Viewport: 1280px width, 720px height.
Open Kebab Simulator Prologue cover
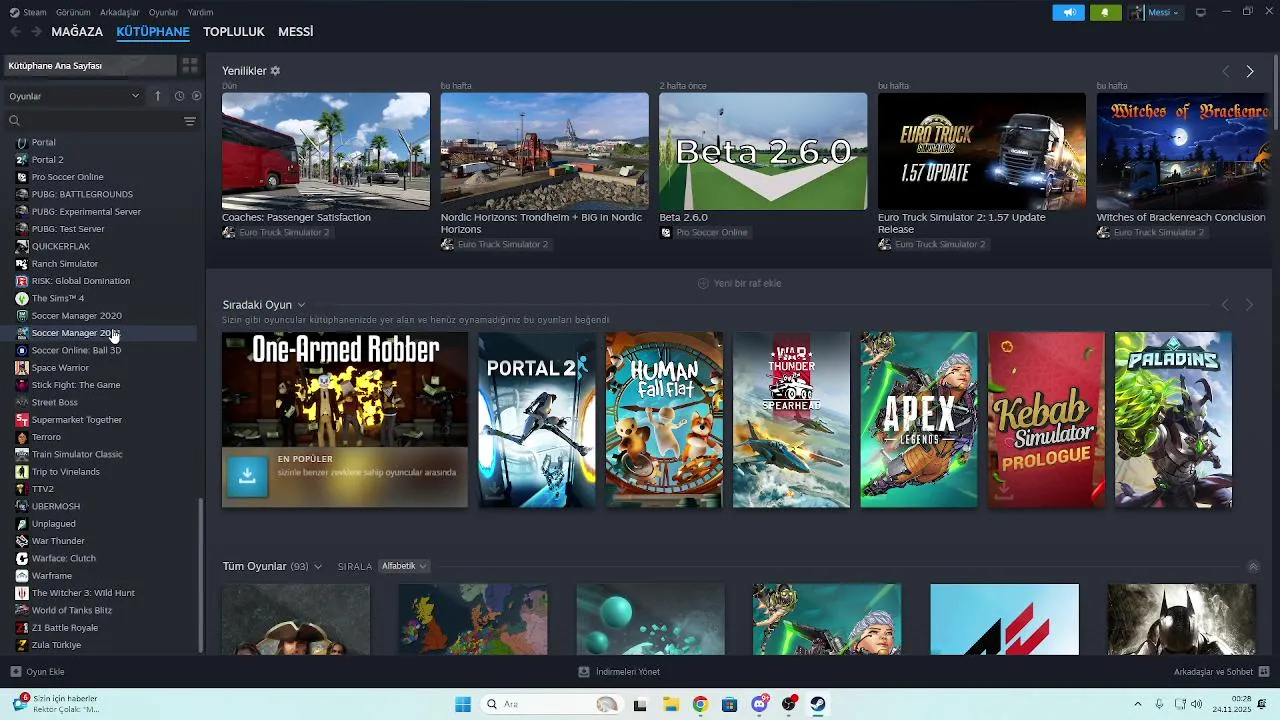point(1046,420)
